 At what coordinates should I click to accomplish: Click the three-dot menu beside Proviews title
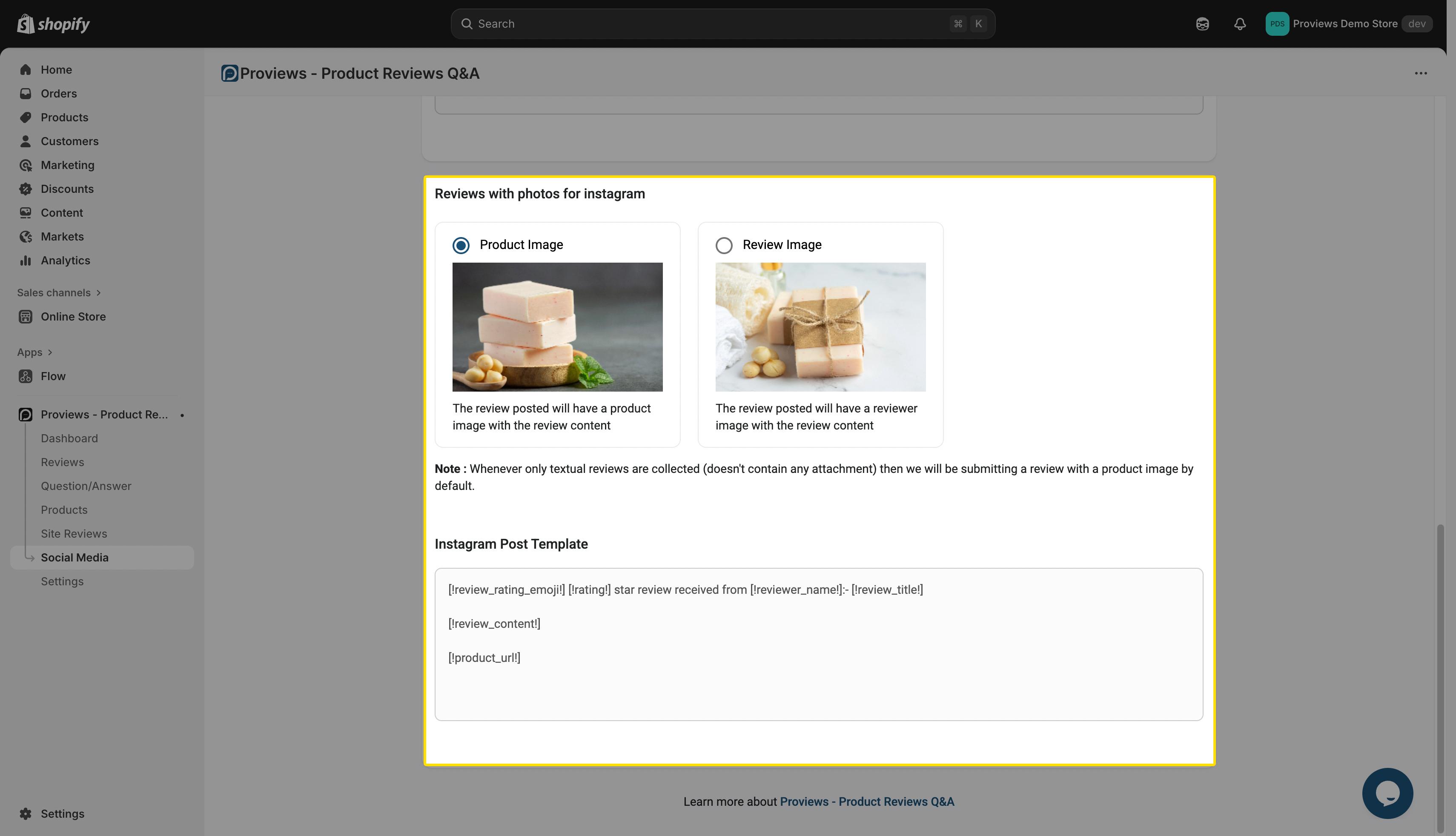tap(1420, 73)
